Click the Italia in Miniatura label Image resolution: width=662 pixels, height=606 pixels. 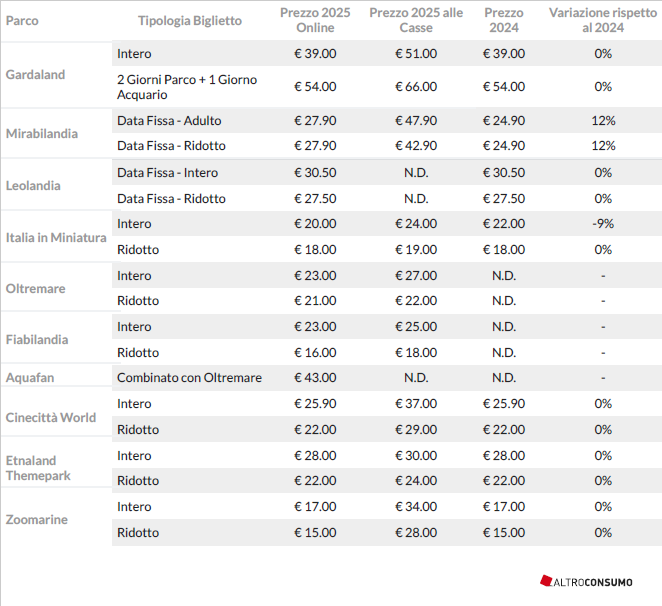click(56, 237)
